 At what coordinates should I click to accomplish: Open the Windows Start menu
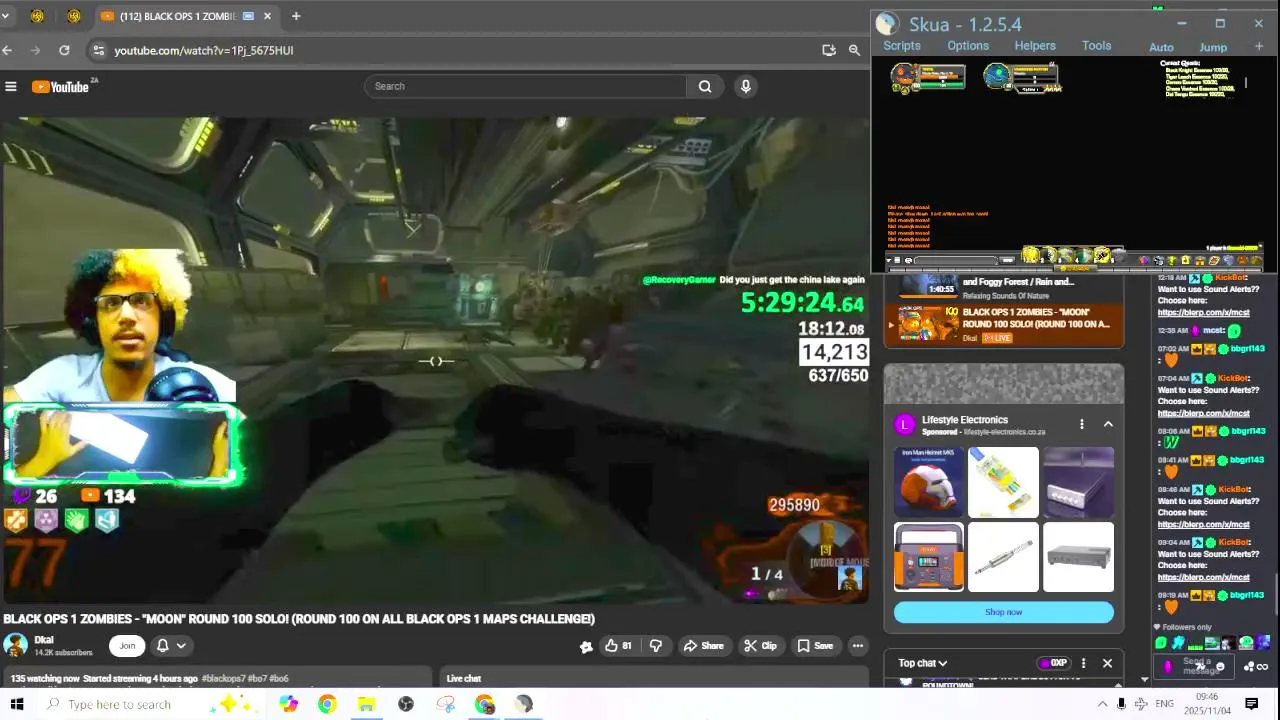(17, 704)
